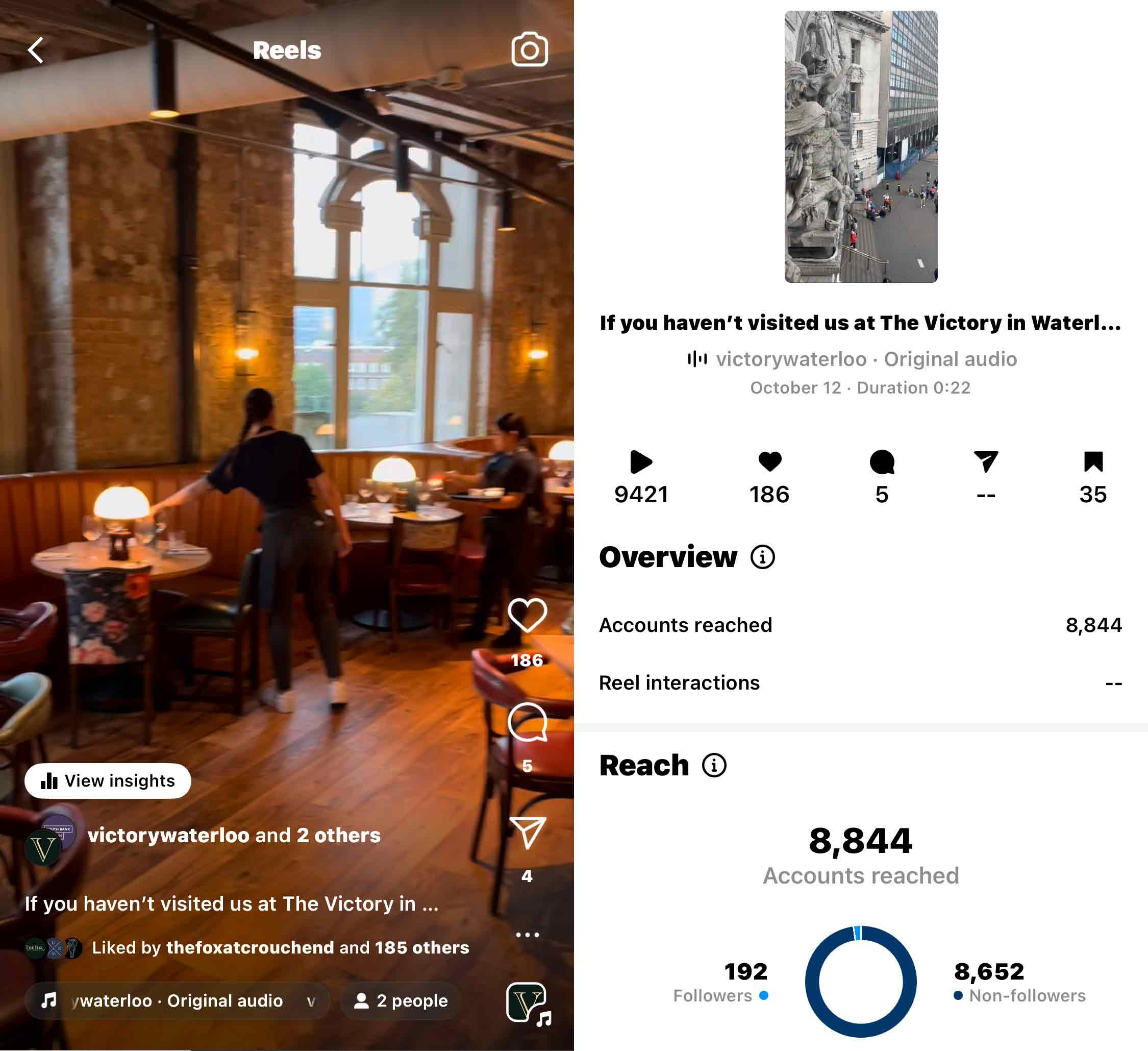The image size is (1148, 1051).
Task: View who liked via 185 others
Action: [422, 947]
